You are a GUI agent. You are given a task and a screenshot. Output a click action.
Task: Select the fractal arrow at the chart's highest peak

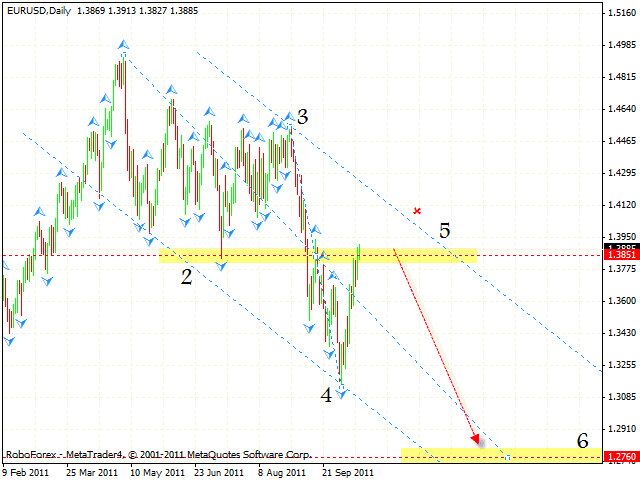tap(123, 45)
